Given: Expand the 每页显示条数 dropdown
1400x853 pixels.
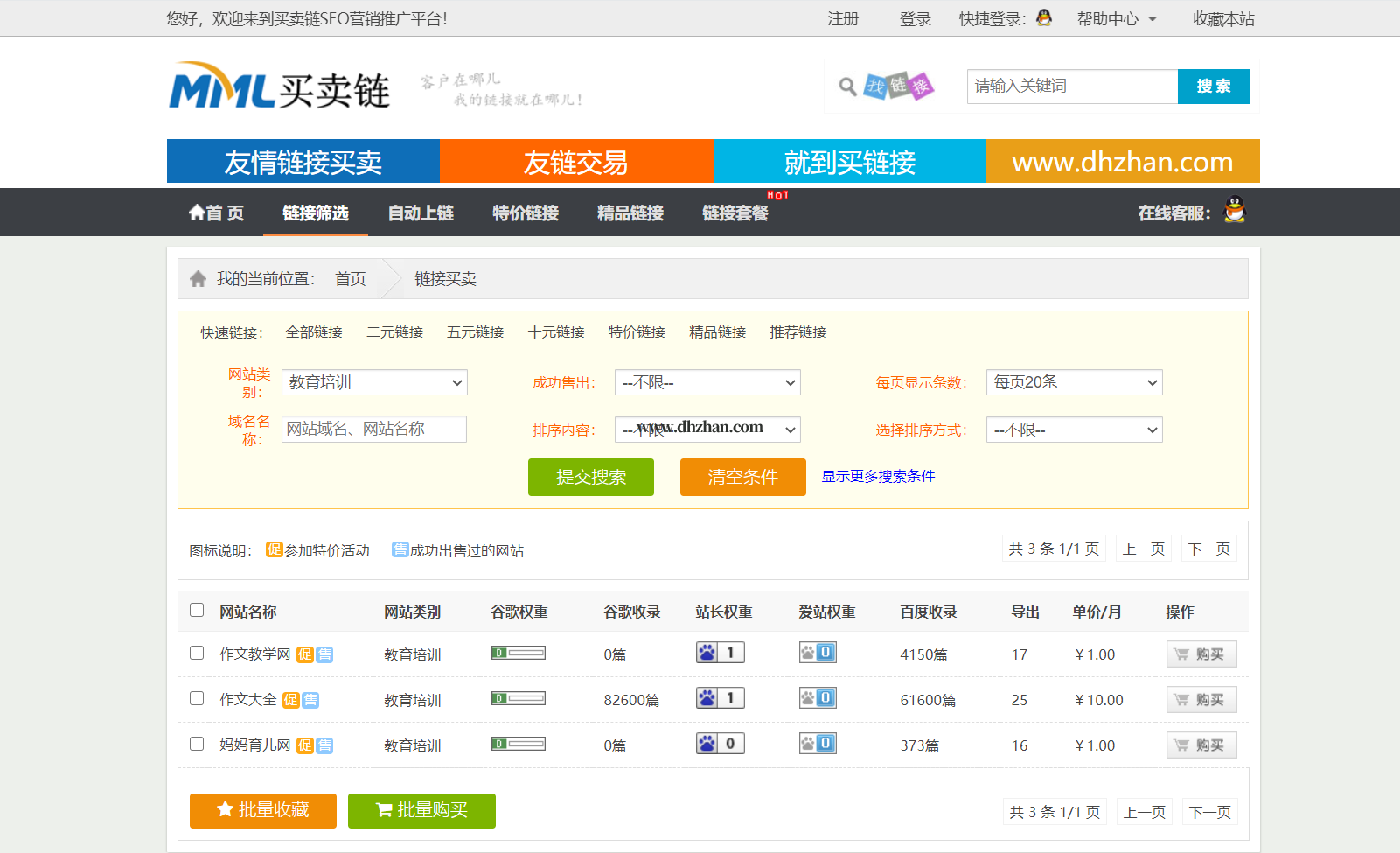Looking at the screenshot, I should tap(1074, 382).
